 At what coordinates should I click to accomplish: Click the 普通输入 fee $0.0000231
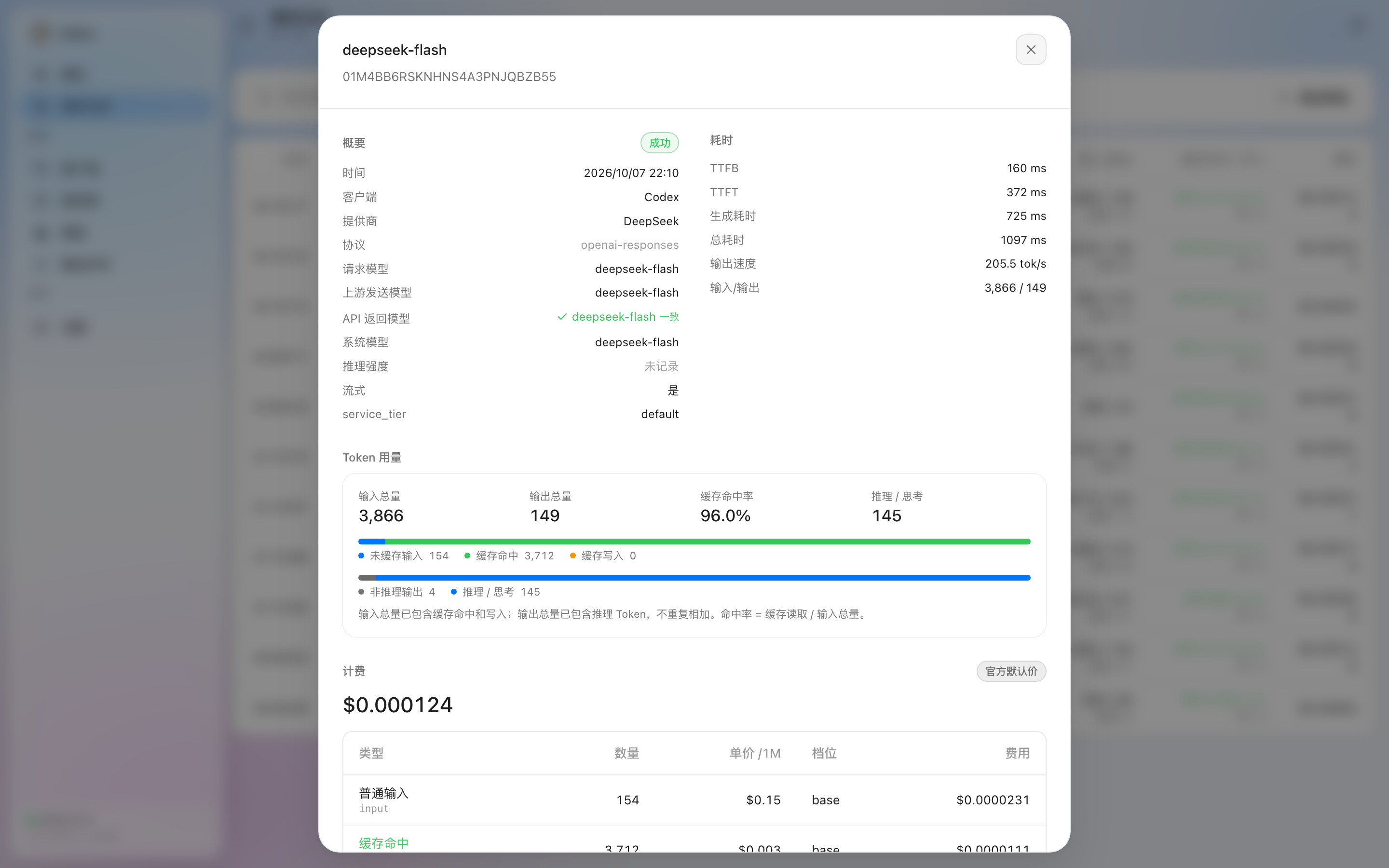(x=993, y=800)
